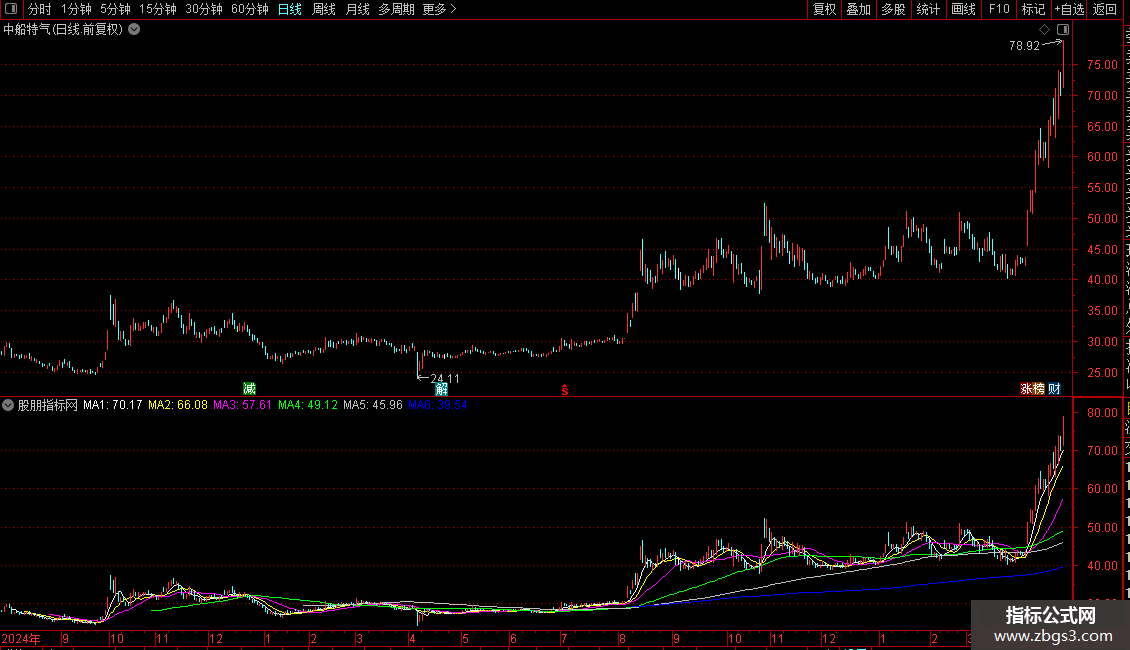Click the 复权 button

(824, 9)
